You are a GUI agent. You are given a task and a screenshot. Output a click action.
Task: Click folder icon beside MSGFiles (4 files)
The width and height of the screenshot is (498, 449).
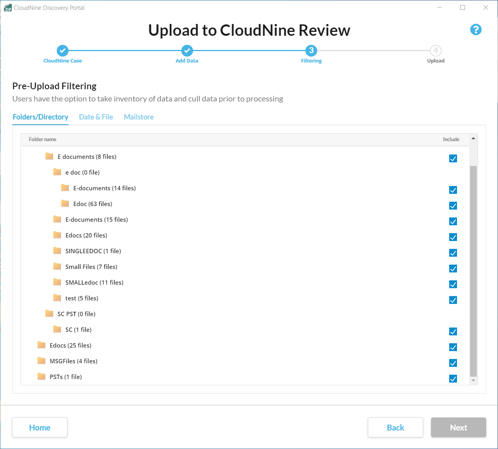[x=41, y=361]
